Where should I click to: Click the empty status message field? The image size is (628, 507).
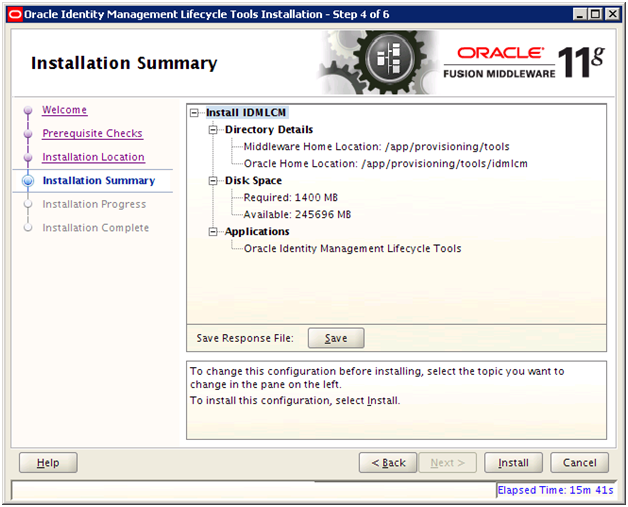coord(254,490)
